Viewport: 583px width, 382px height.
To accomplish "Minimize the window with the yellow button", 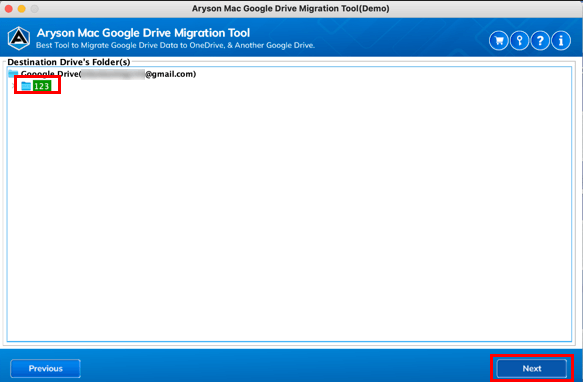I will pos(22,9).
